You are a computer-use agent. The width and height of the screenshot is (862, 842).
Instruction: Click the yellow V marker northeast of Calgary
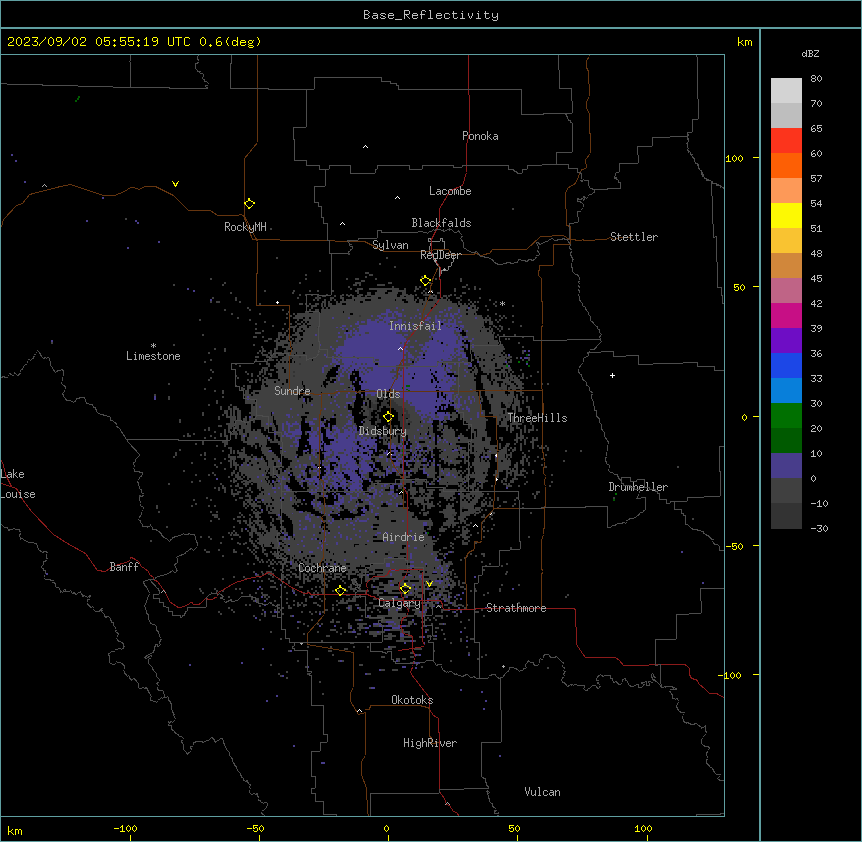click(x=429, y=584)
